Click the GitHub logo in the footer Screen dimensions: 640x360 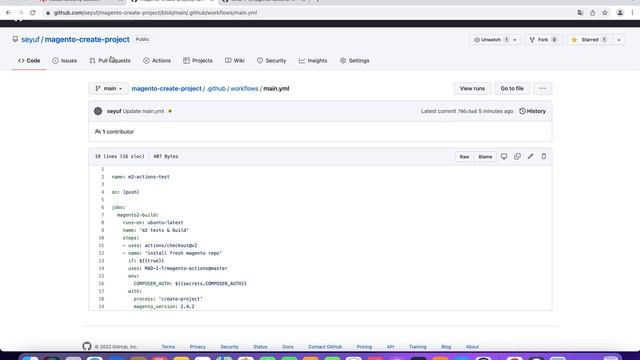coord(87,347)
